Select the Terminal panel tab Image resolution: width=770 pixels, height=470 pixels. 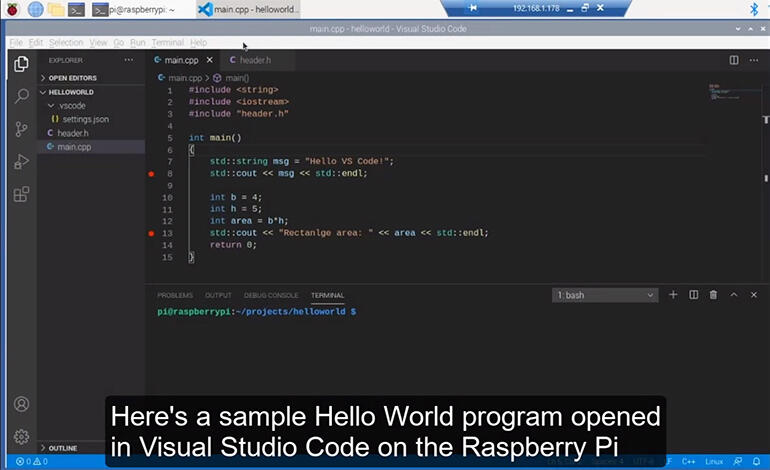pyautogui.click(x=328, y=295)
